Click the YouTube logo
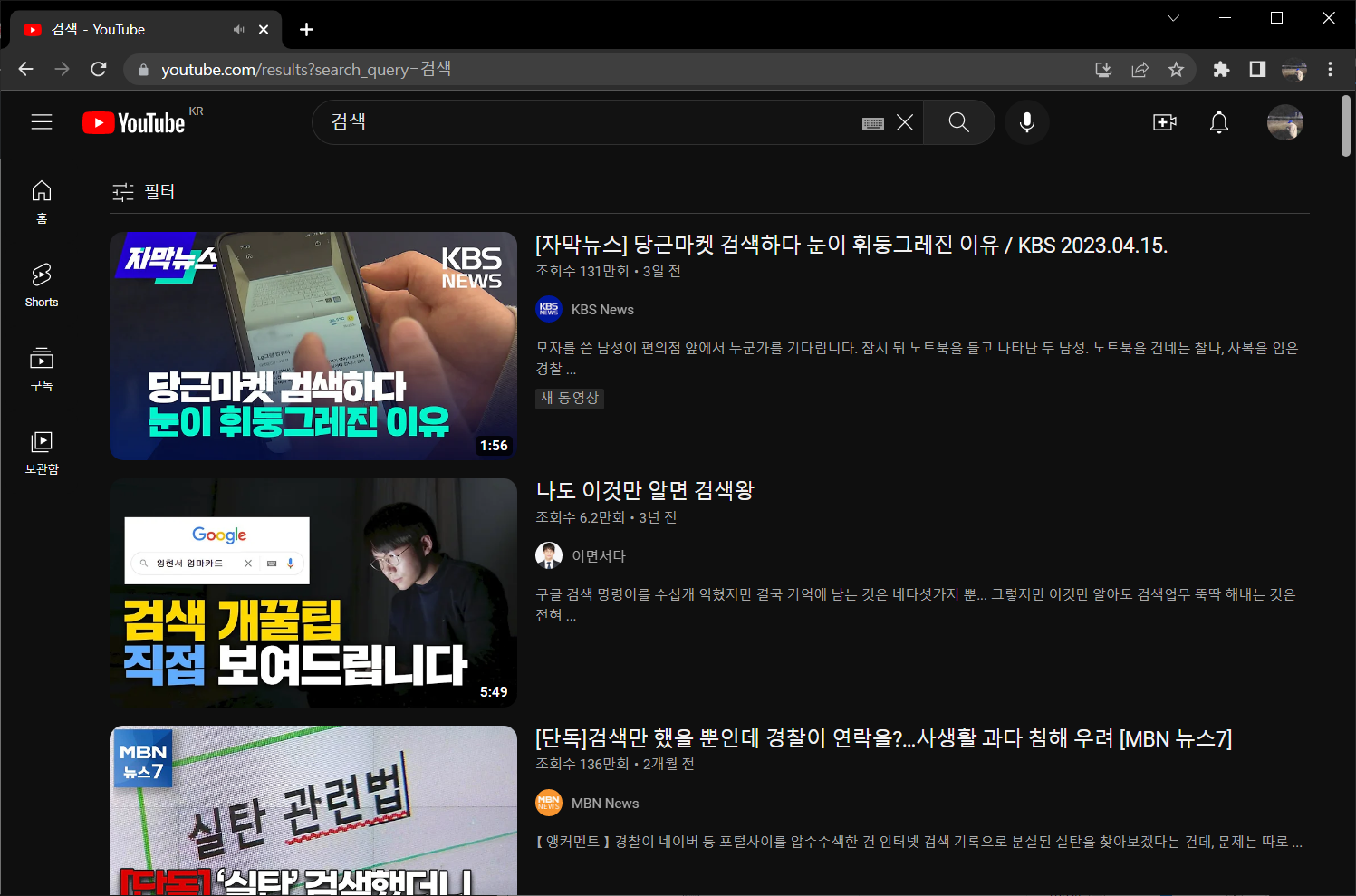 tap(136, 122)
